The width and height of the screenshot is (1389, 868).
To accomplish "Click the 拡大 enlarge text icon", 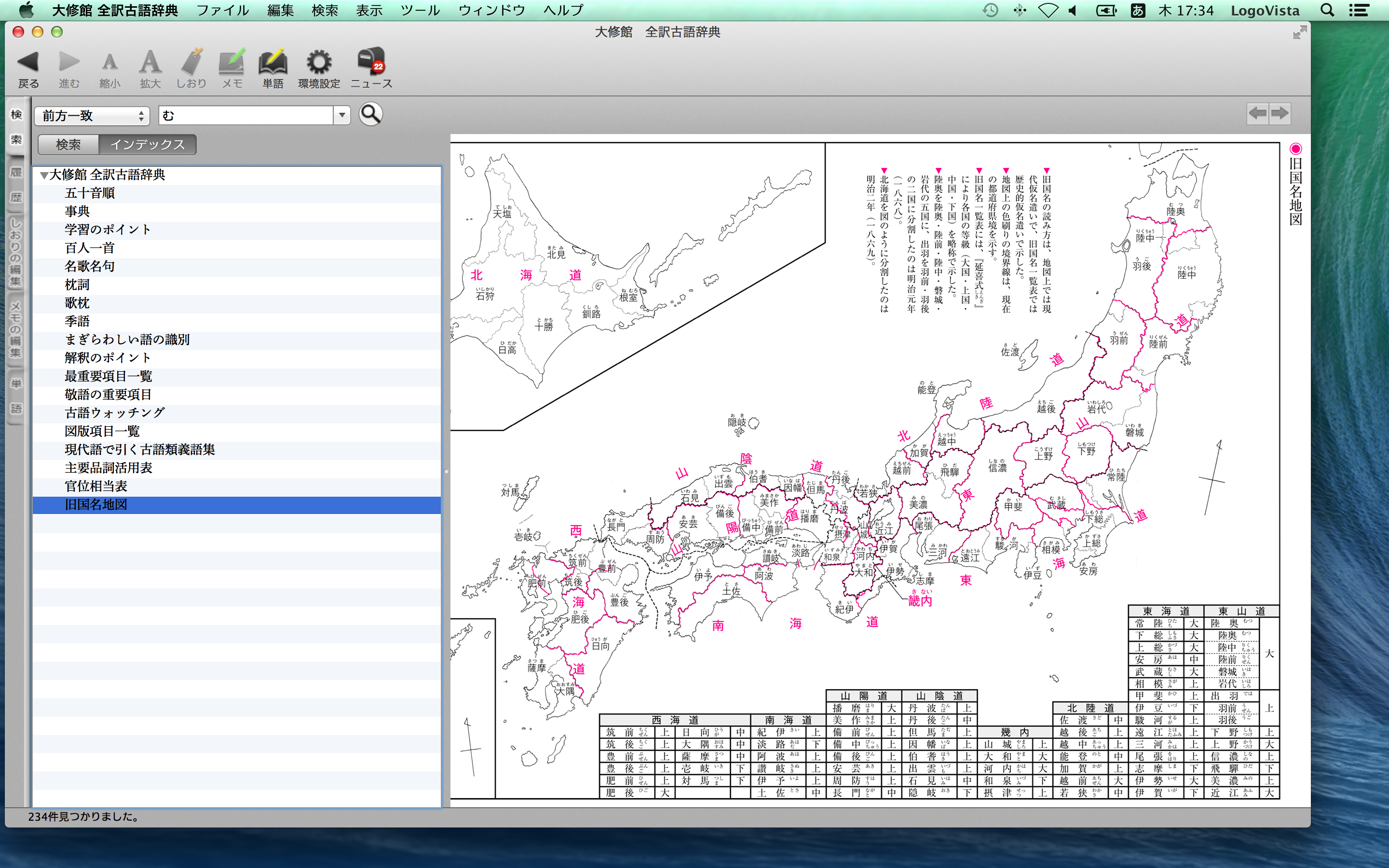I will click(x=150, y=62).
